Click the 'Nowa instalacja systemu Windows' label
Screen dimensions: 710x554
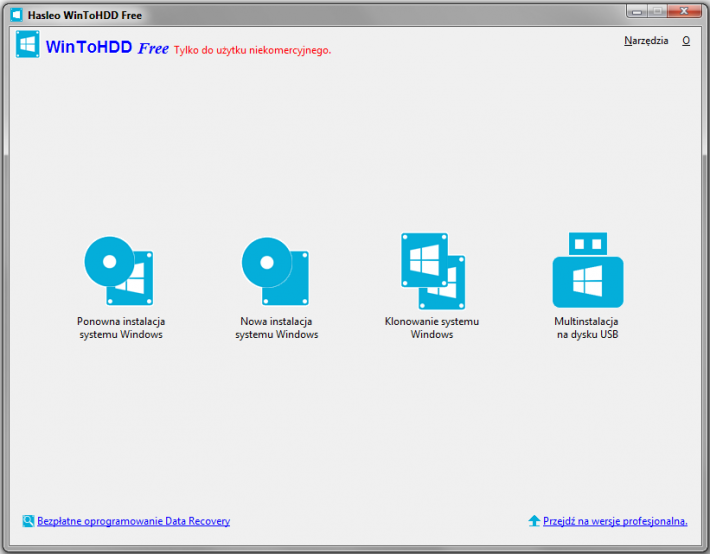pyautogui.click(x=276, y=328)
